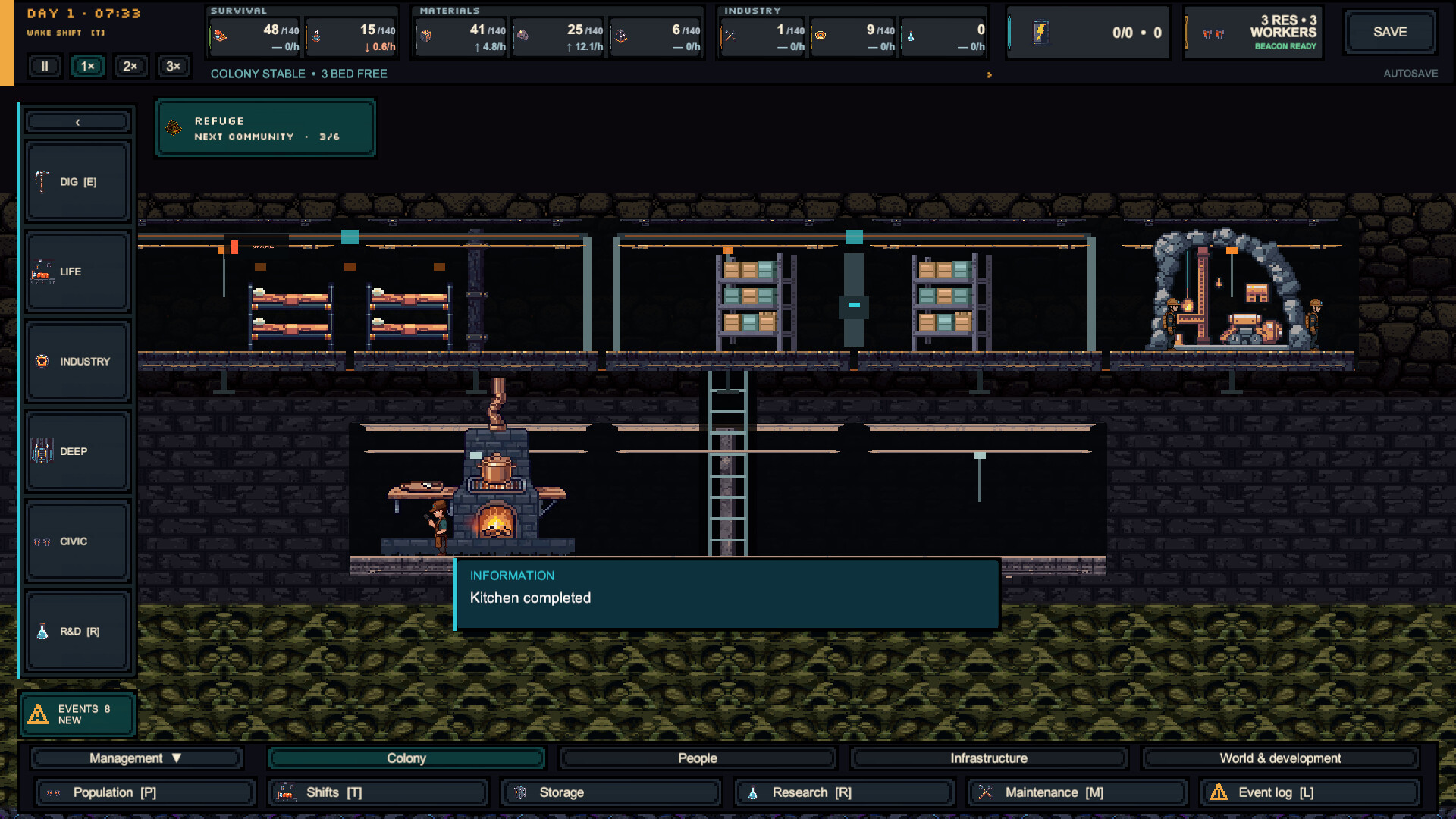1456x819 pixels.
Task: Click the resource icon showing 6/140
Action: tap(620, 36)
